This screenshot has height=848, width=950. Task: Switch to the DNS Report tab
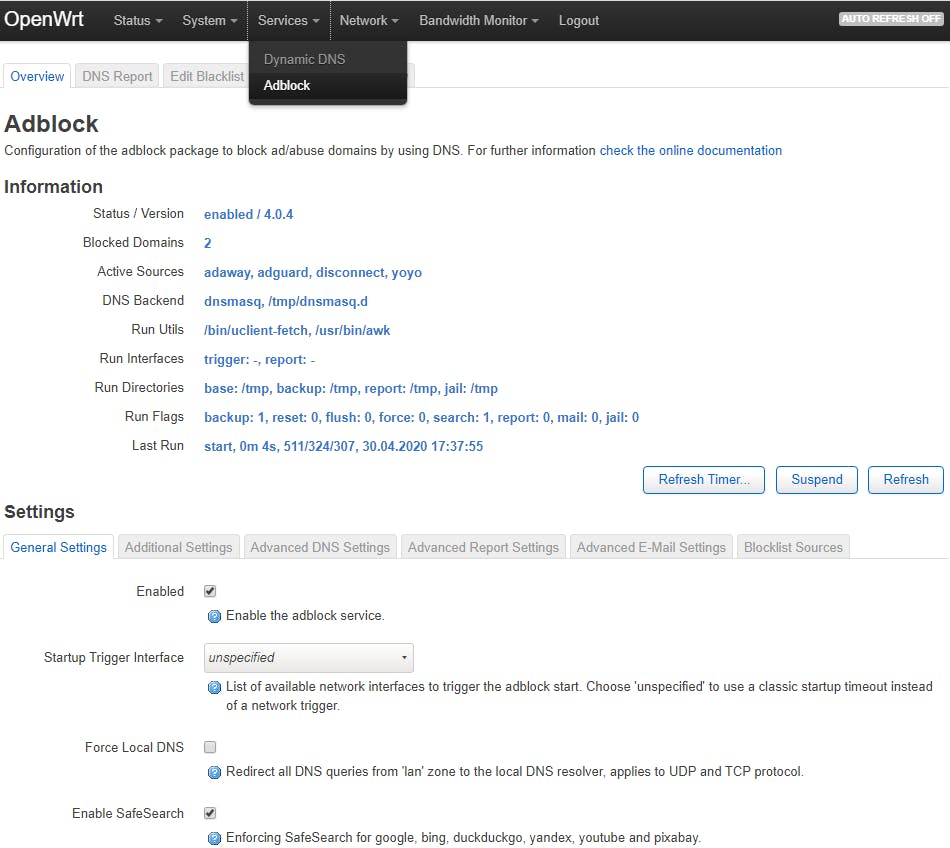pyautogui.click(x=117, y=76)
